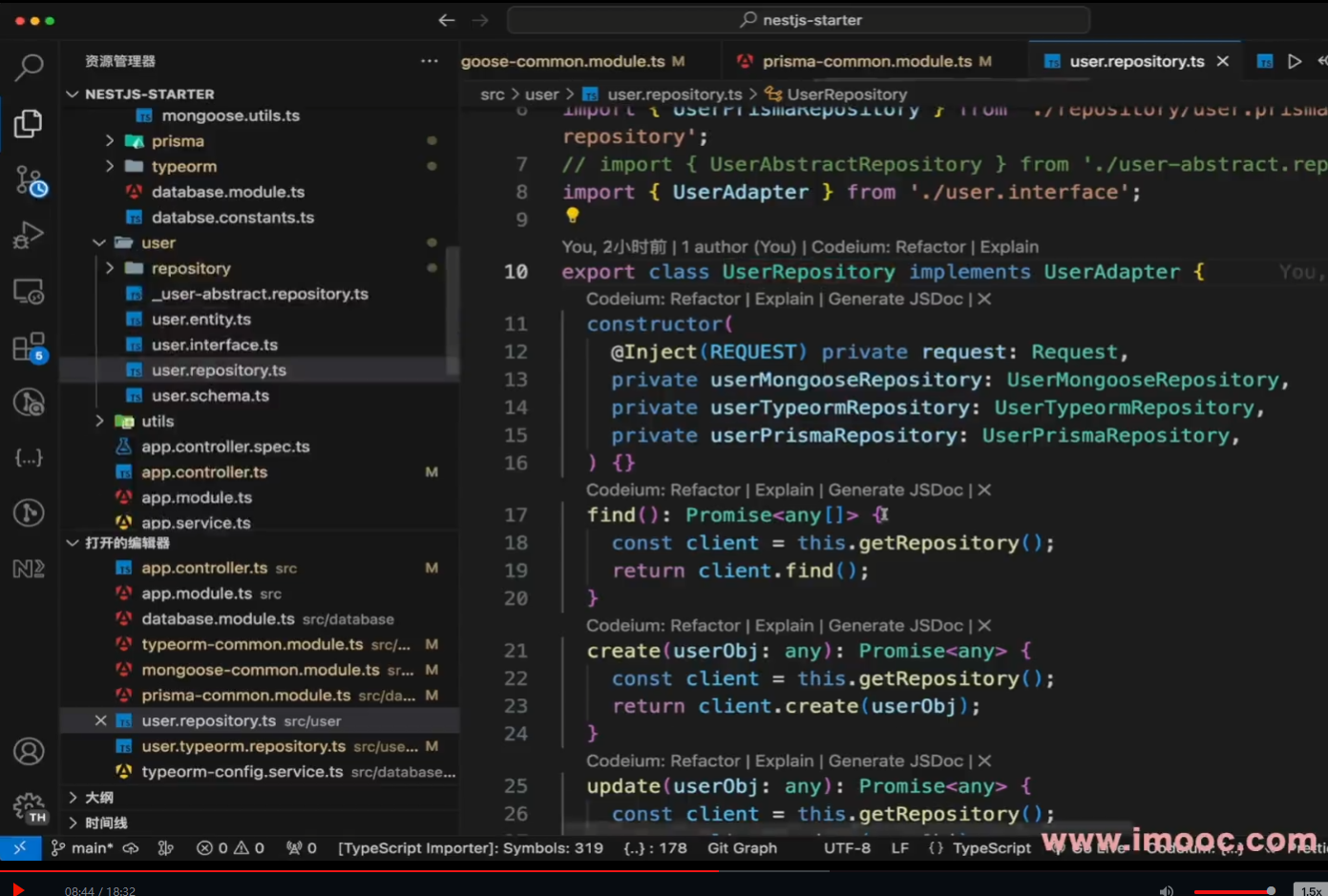Click UserRepository in the breadcrumb
Screen dimensions: 1328x896
coord(847,94)
